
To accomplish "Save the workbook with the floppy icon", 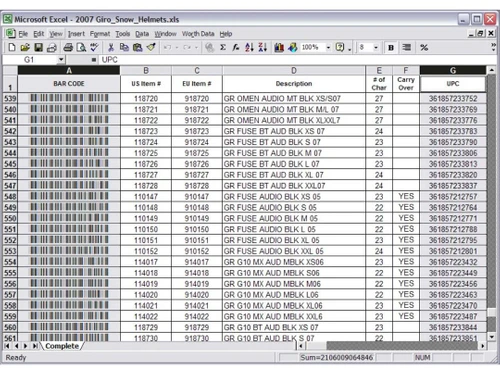I will [38, 47].
